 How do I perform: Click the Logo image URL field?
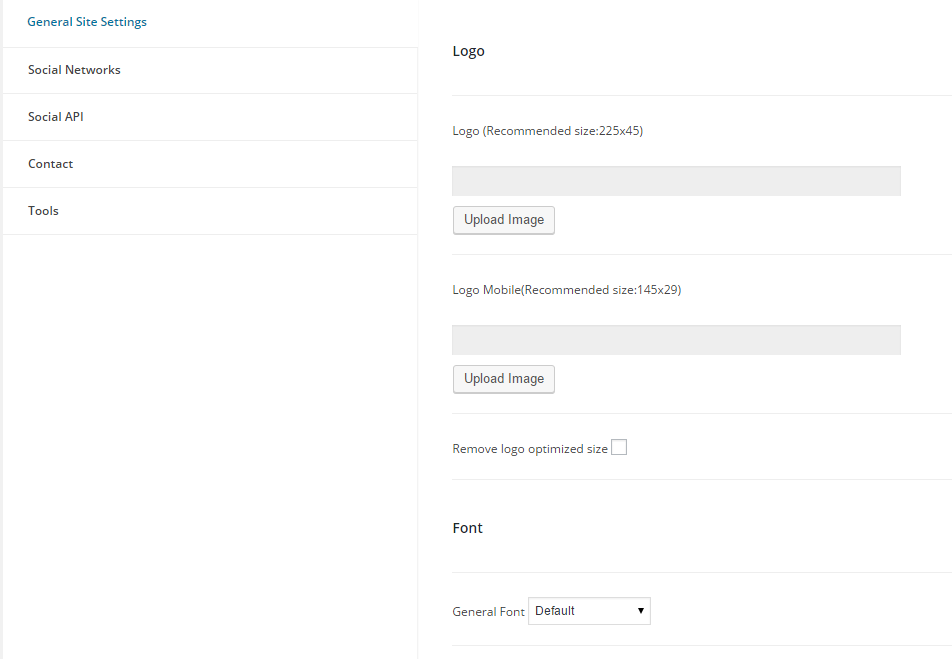tap(676, 181)
